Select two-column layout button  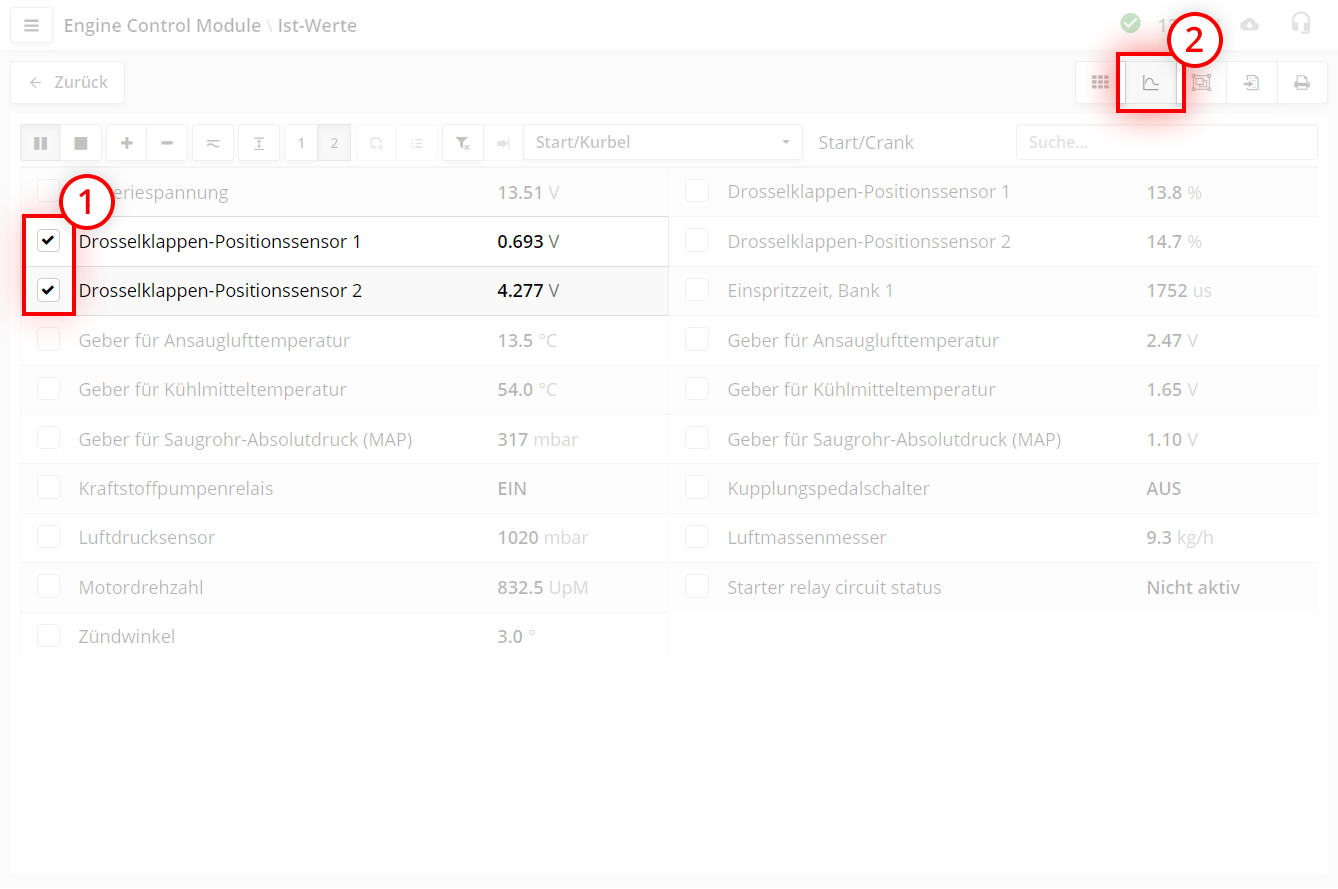tap(334, 143)
